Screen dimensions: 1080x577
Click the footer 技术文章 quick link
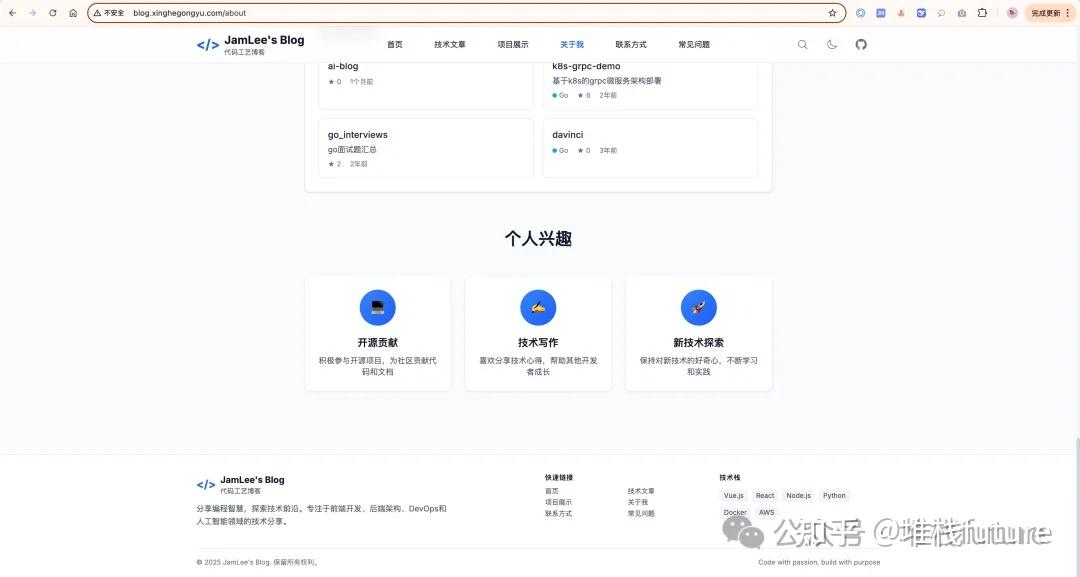641,491
